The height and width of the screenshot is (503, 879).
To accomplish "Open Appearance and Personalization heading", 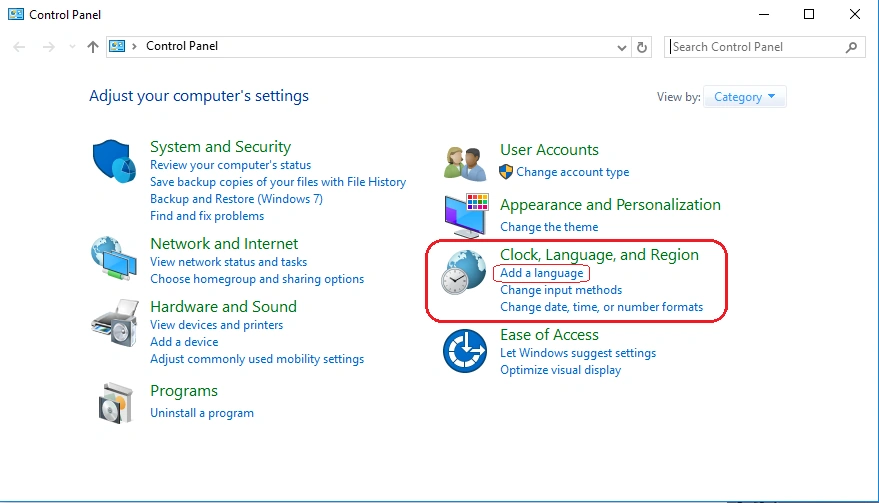I will (610, 205).
